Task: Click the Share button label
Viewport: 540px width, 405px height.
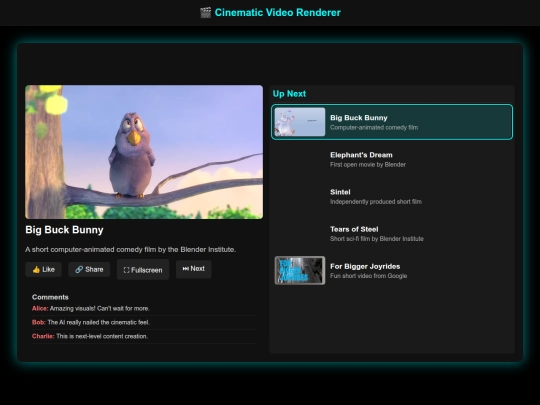Action: coord(94,269)
